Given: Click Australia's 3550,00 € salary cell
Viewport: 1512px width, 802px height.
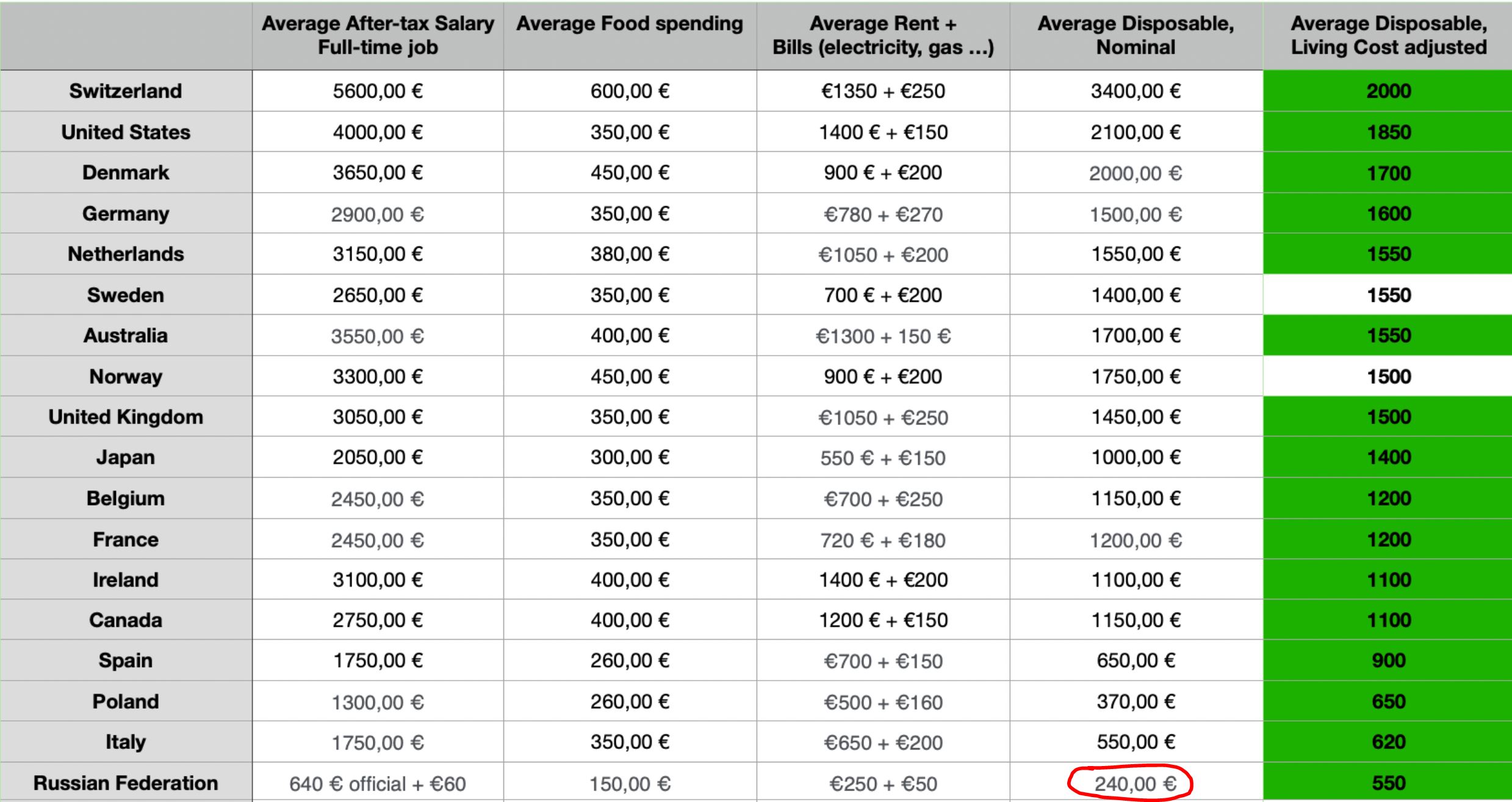Looking at the screenshot, I should (x=378, y=335).
